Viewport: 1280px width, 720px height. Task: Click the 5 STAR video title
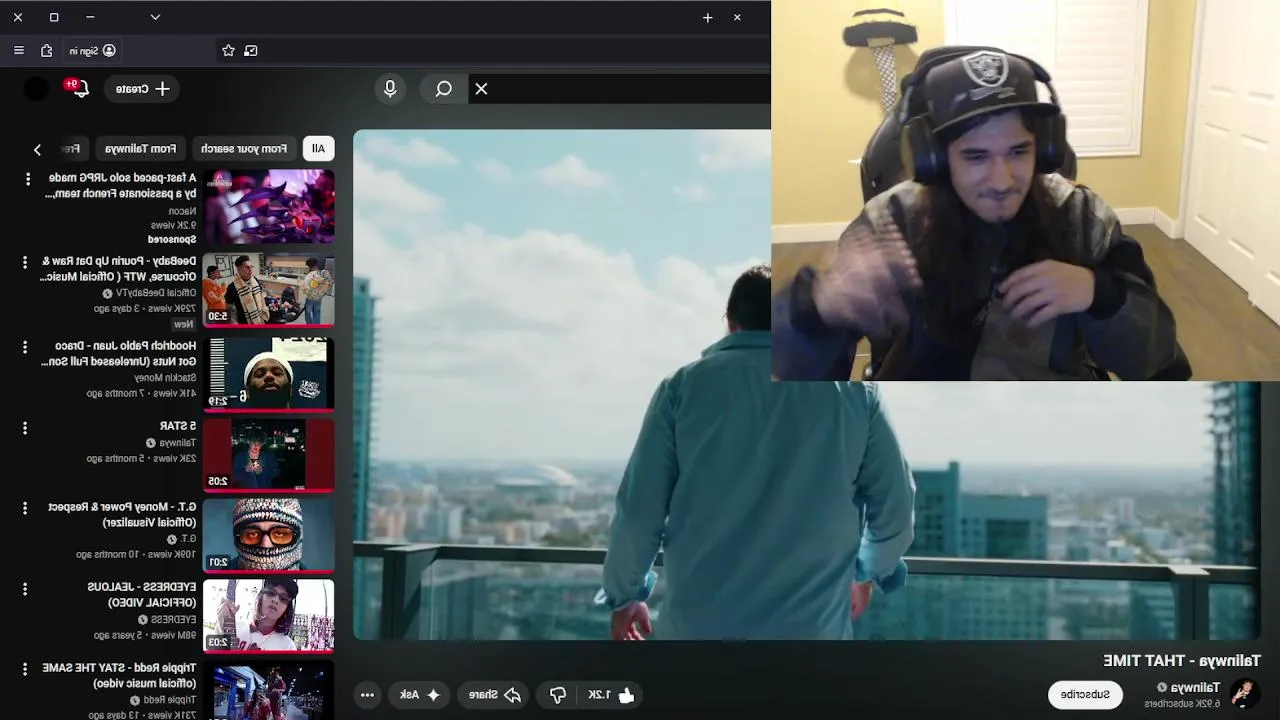tap(178, 426)
